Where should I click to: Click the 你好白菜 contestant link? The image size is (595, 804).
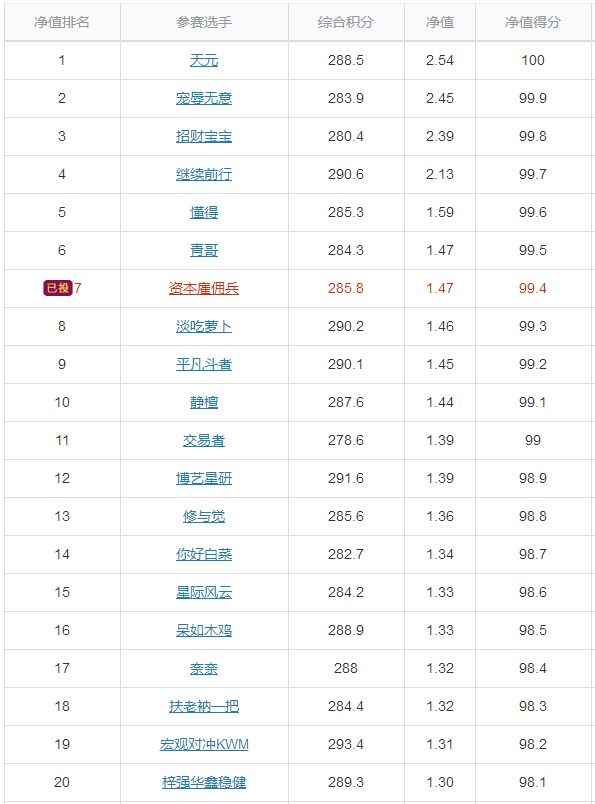coord(204,554)
